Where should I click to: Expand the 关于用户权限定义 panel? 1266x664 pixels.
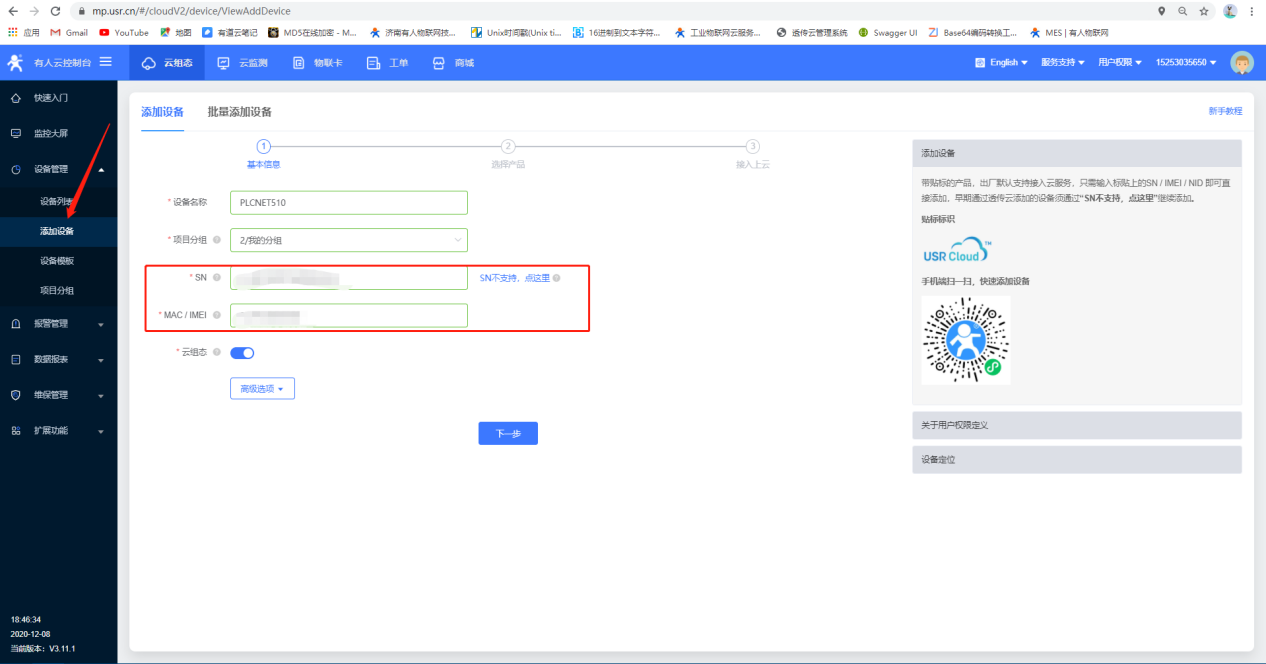(x=1076, y=425)
